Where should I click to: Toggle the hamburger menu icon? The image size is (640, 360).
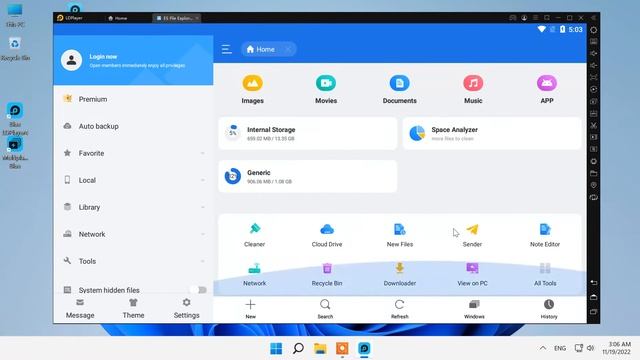(x=227, y=49)
